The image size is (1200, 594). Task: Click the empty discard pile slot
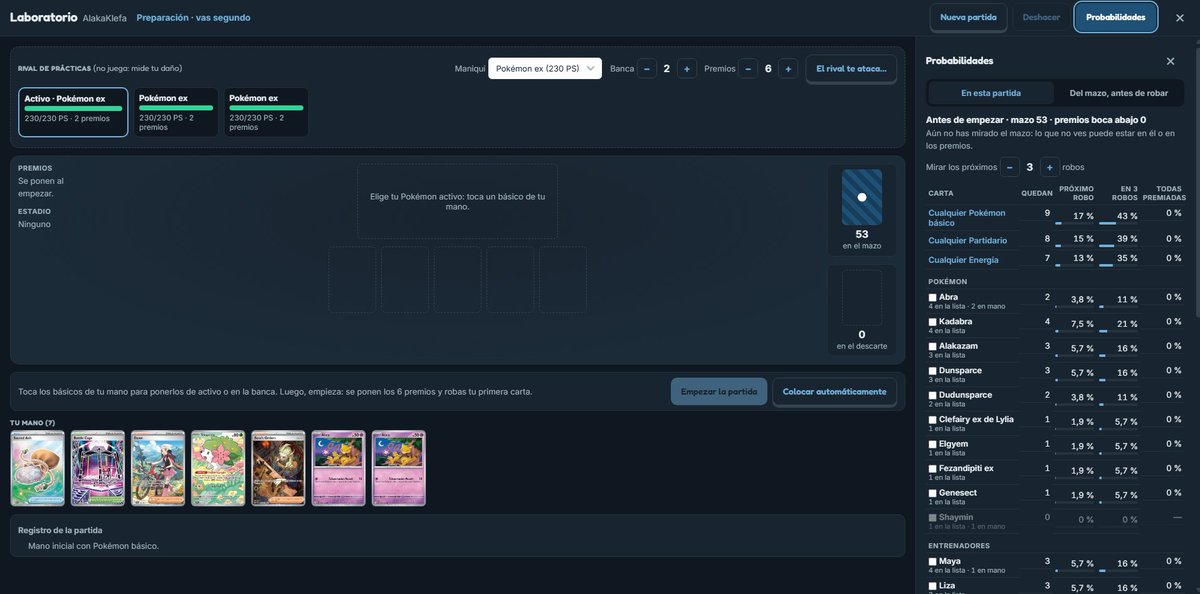[862, 297]
